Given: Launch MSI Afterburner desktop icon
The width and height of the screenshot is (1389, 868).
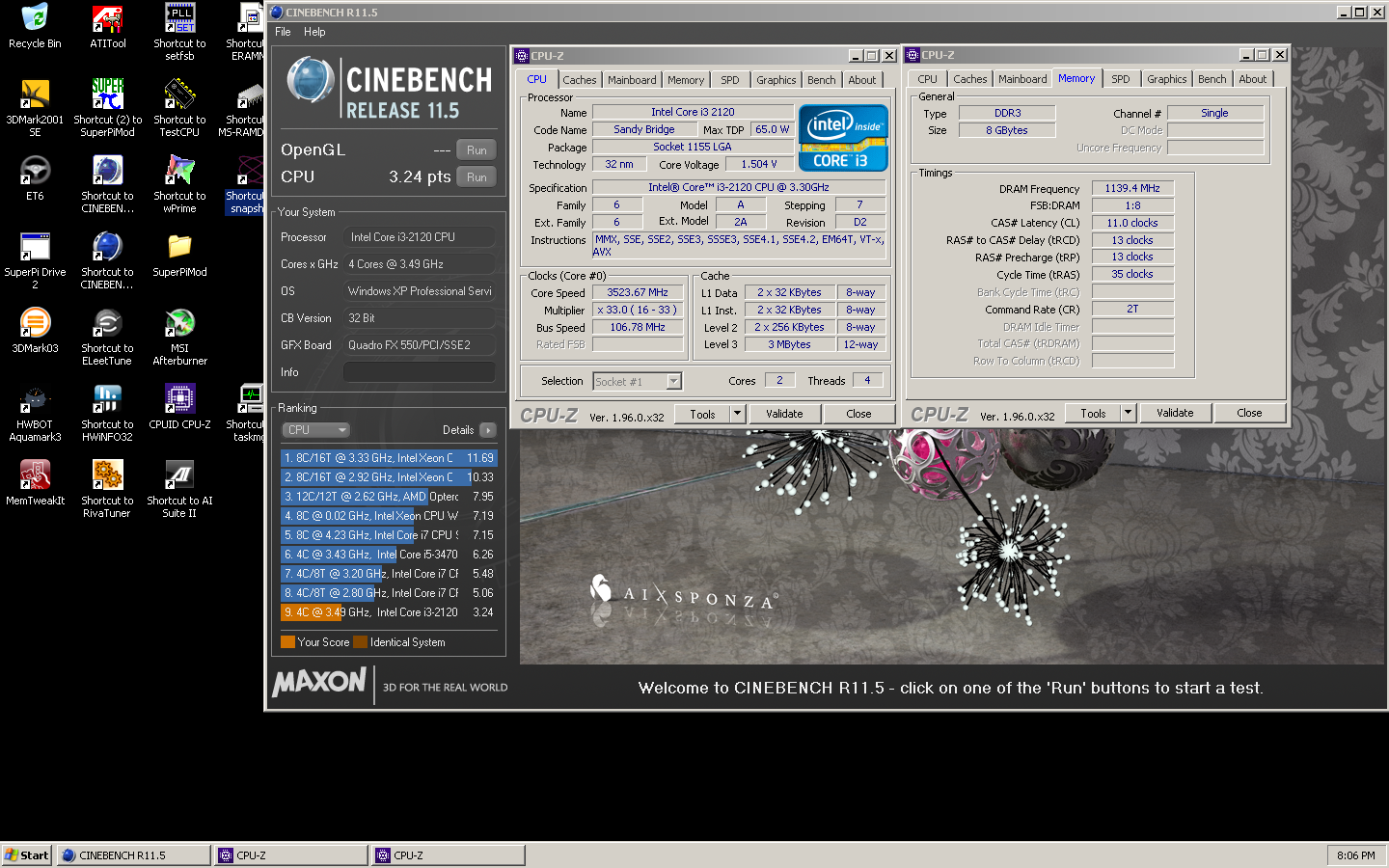Looking at the screenshot, I should coord(179,337).
